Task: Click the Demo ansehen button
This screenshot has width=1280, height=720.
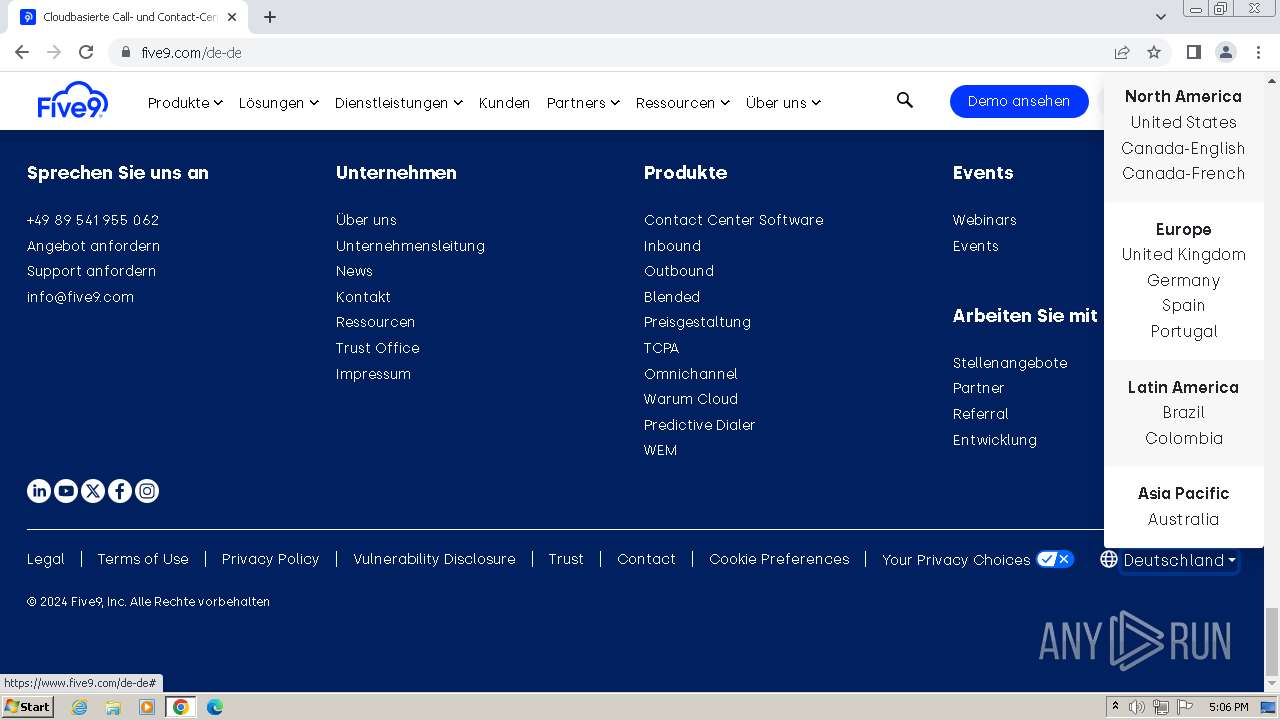Action: [x=1019, y=101]
